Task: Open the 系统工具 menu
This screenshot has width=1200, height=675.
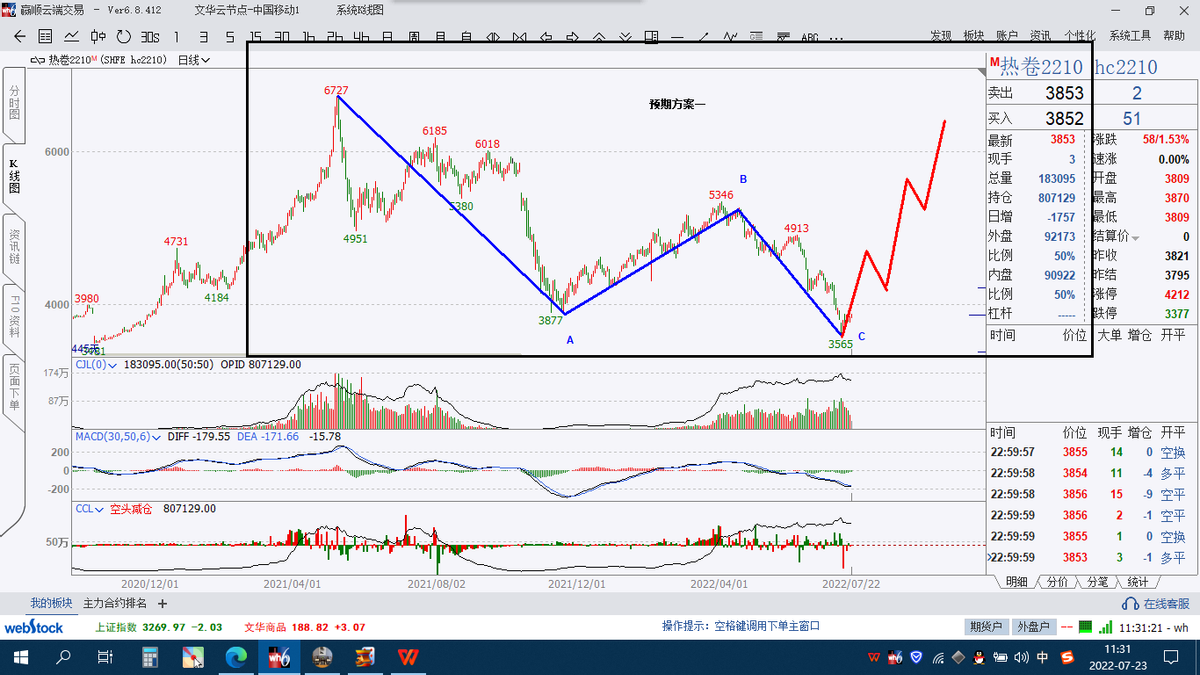Action: [x=1130, y=36]
